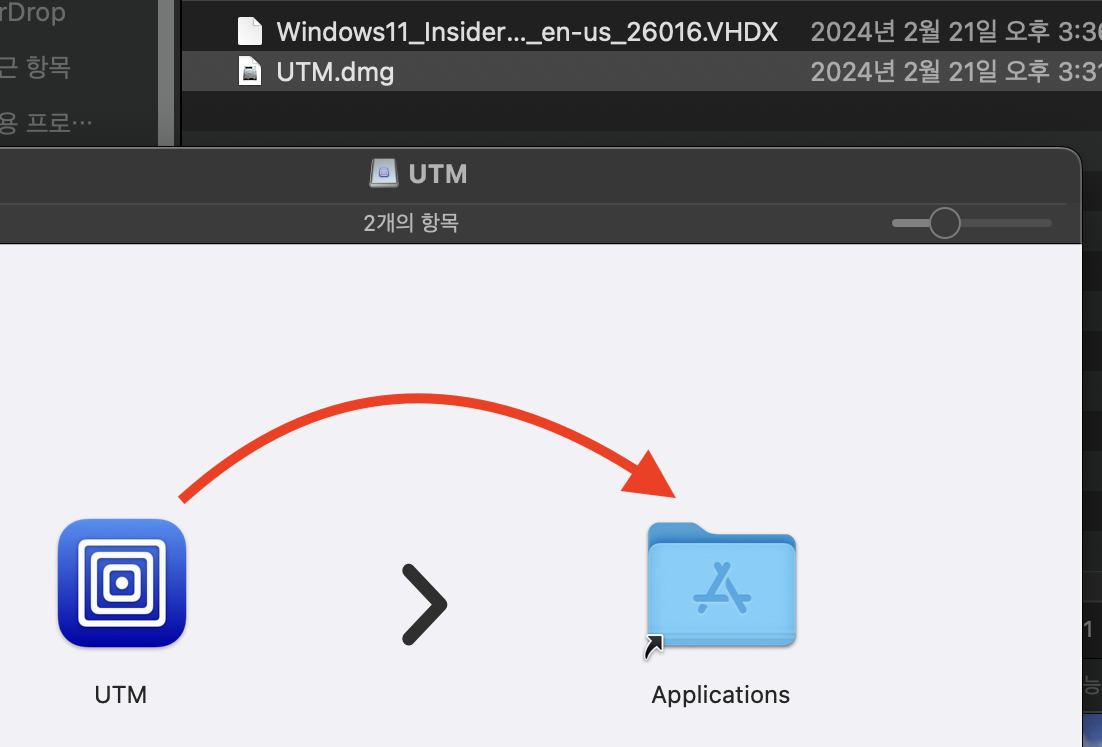Click VHDX file date modified cell
The width and height of the screenshot is (1102, 747).
pyautogui.click(x=956, y=32)
